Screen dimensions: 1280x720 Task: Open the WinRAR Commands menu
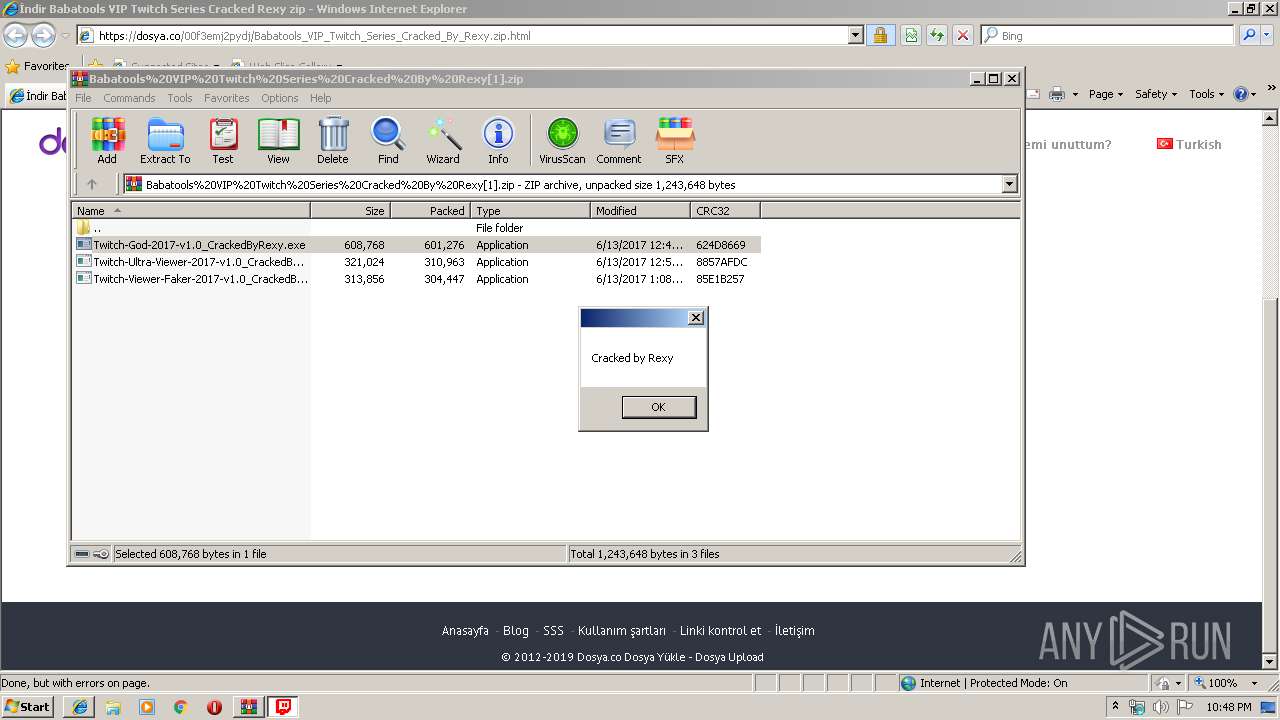pos(129,98)
